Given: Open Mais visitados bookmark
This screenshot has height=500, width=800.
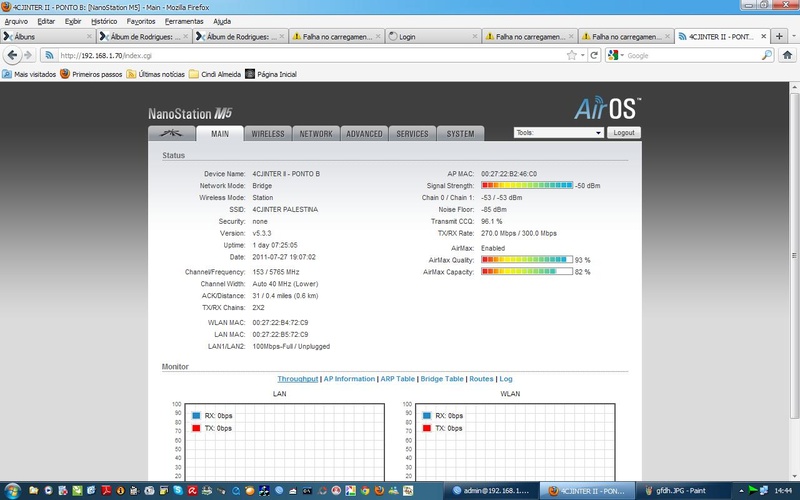Looking at the screenshot, I should tap(29, 74).
